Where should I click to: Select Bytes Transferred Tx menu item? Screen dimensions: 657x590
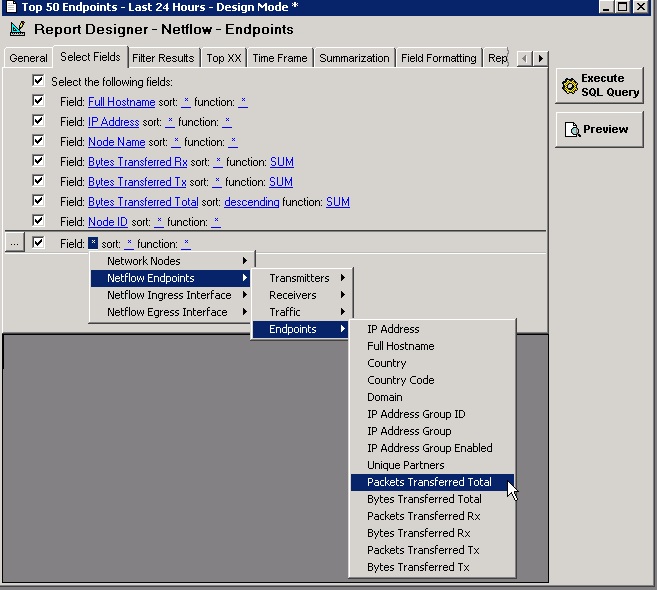point(432,567)
